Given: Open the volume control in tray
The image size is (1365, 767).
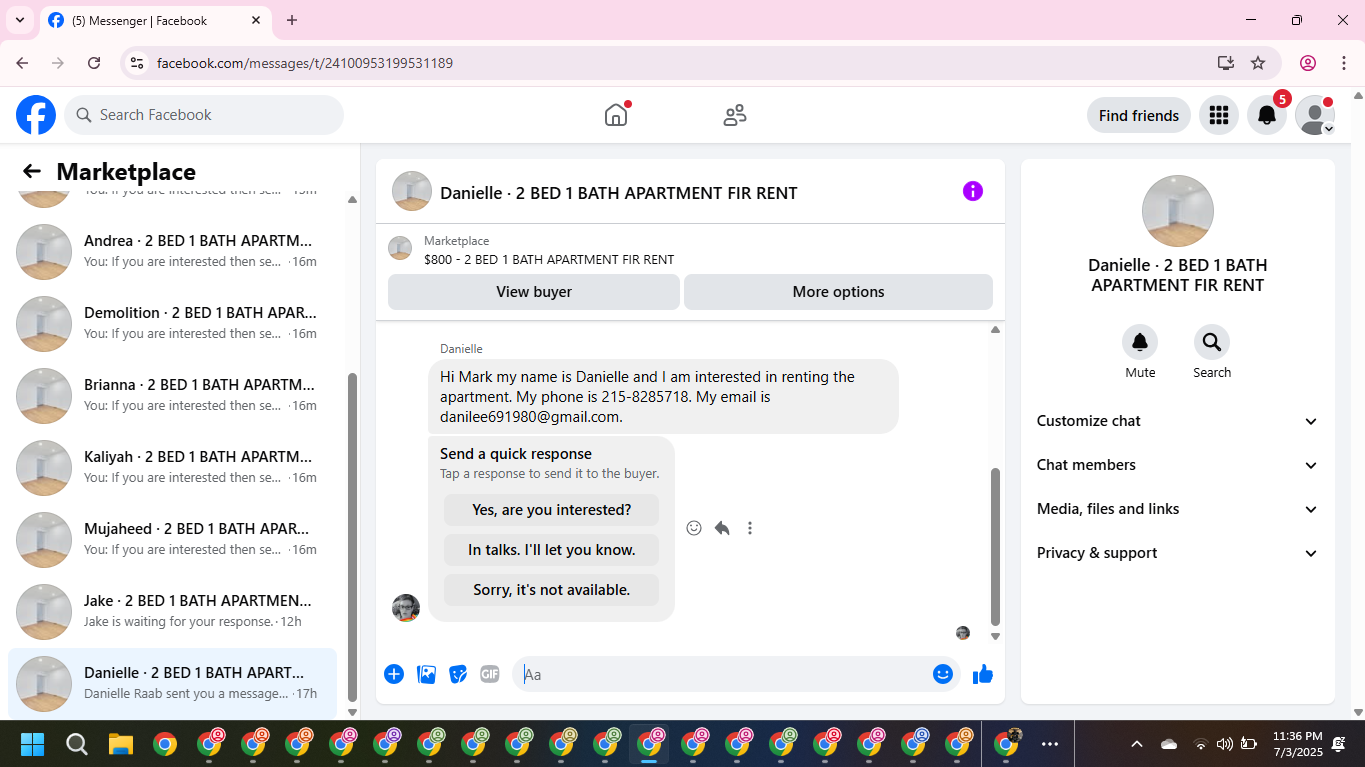Looking at the screenshot, I should [1225, 744].
